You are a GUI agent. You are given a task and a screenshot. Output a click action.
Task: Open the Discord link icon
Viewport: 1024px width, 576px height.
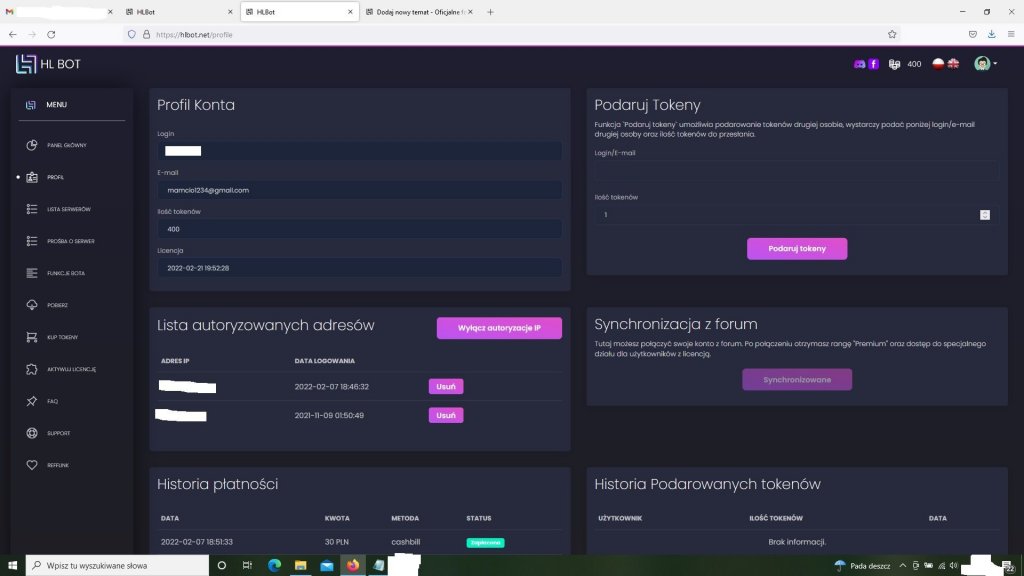[x=859, y=64]
